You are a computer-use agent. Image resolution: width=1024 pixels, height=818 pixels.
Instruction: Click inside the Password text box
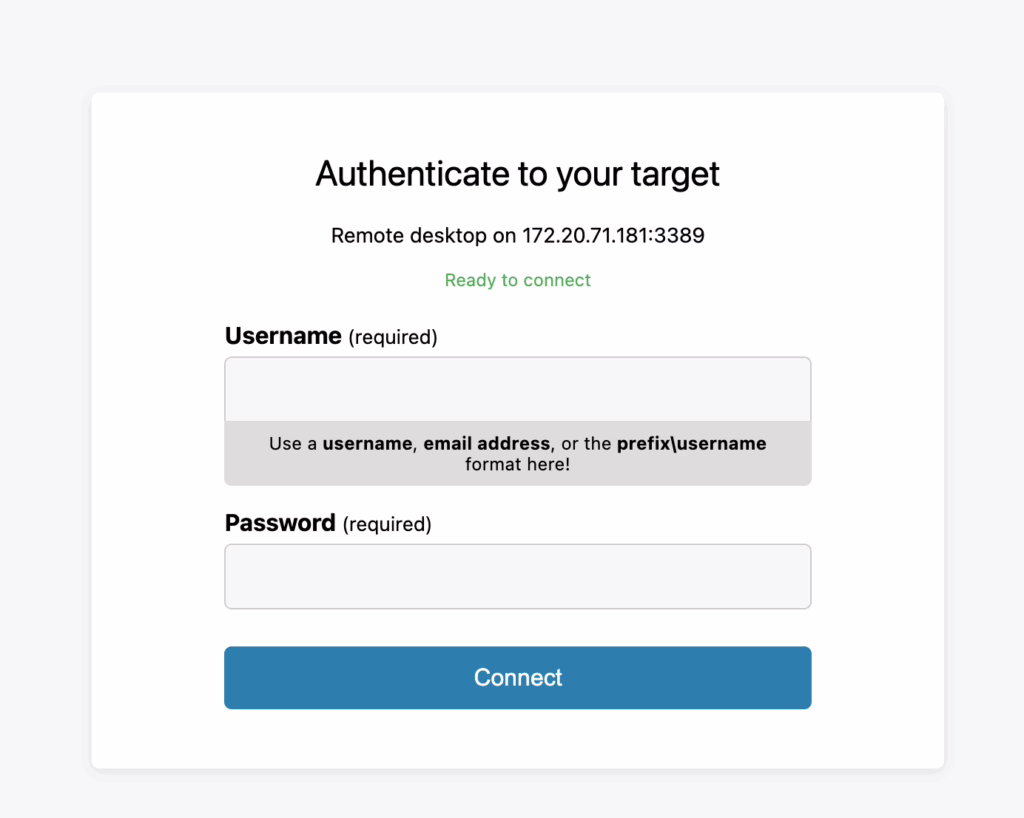[517, 576]
